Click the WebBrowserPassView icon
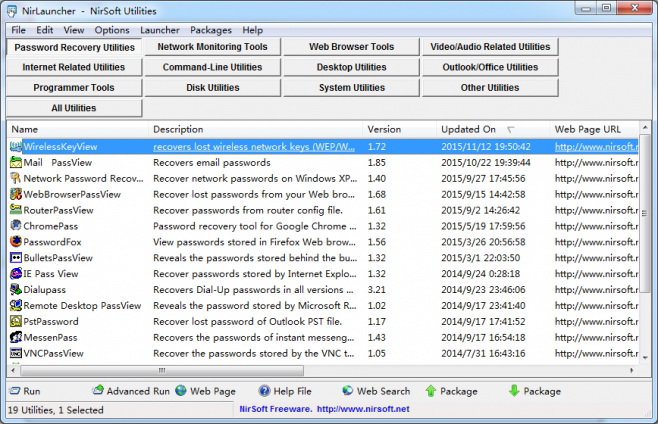Viewport: 658px width, 424px height. [x=16, y=194]
